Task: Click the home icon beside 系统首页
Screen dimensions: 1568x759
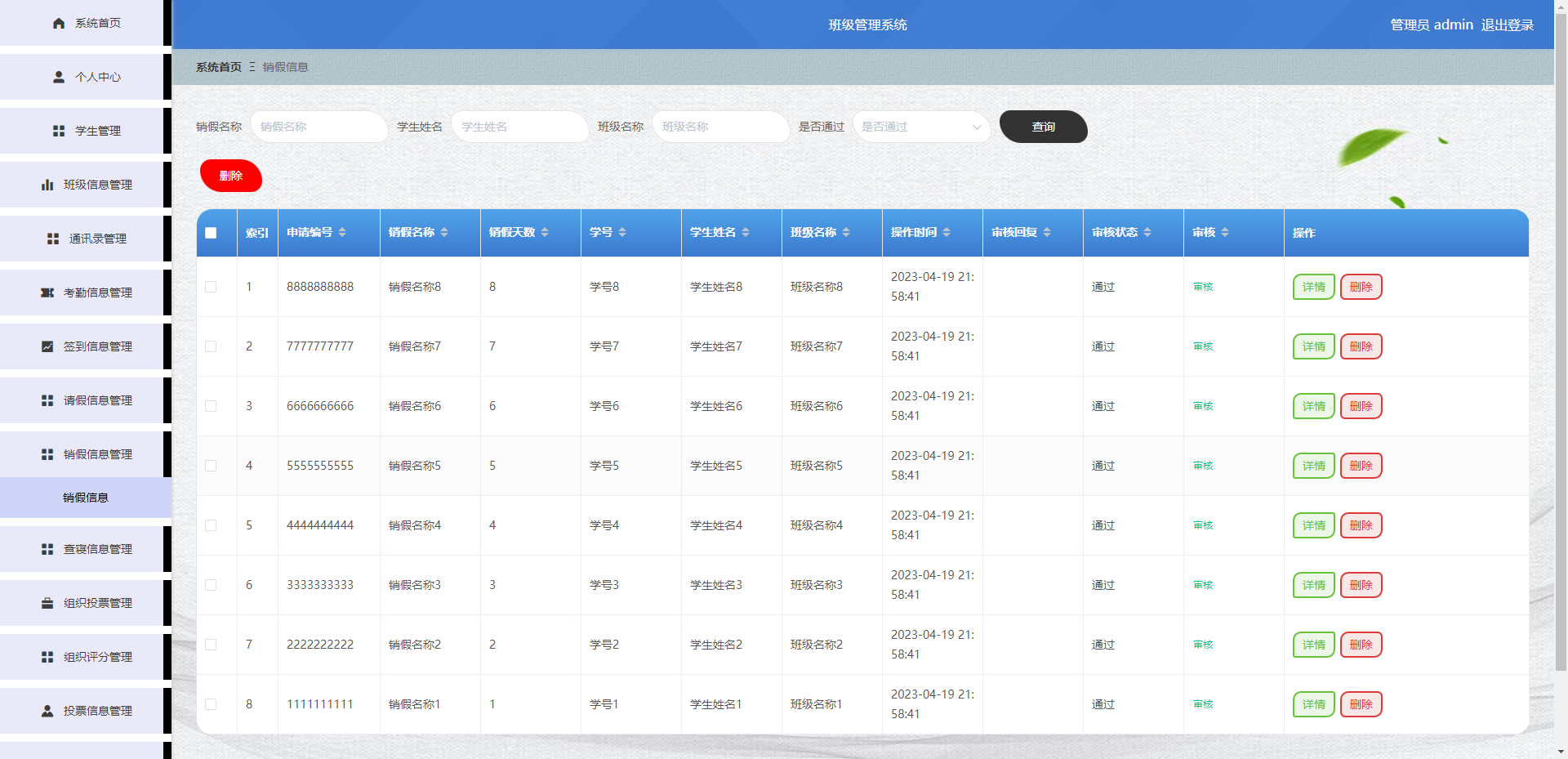Action: (59, 24)
